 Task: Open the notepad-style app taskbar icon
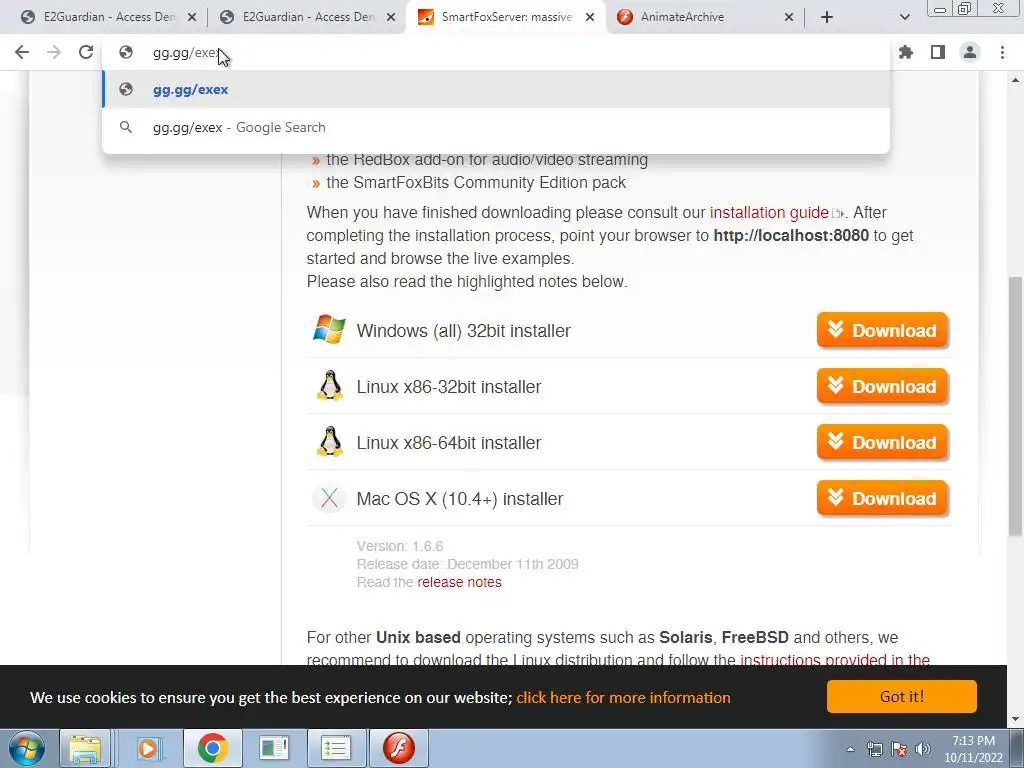pos(274,748)
